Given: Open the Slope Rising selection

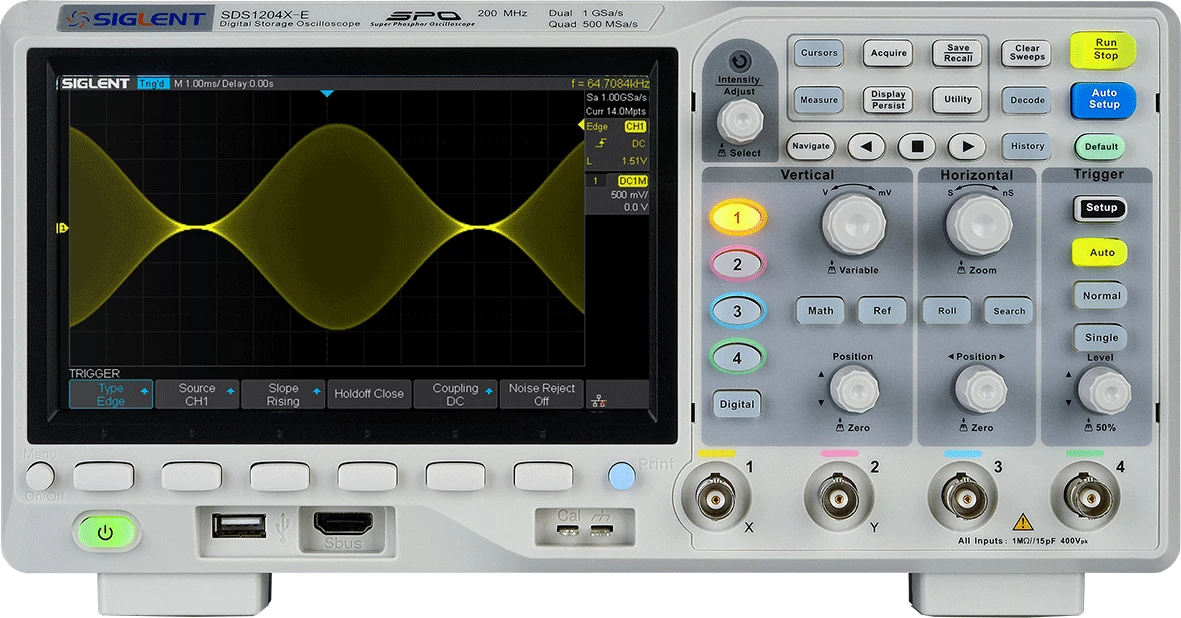Looking at the screenshot, I should (x=283, y=395).
